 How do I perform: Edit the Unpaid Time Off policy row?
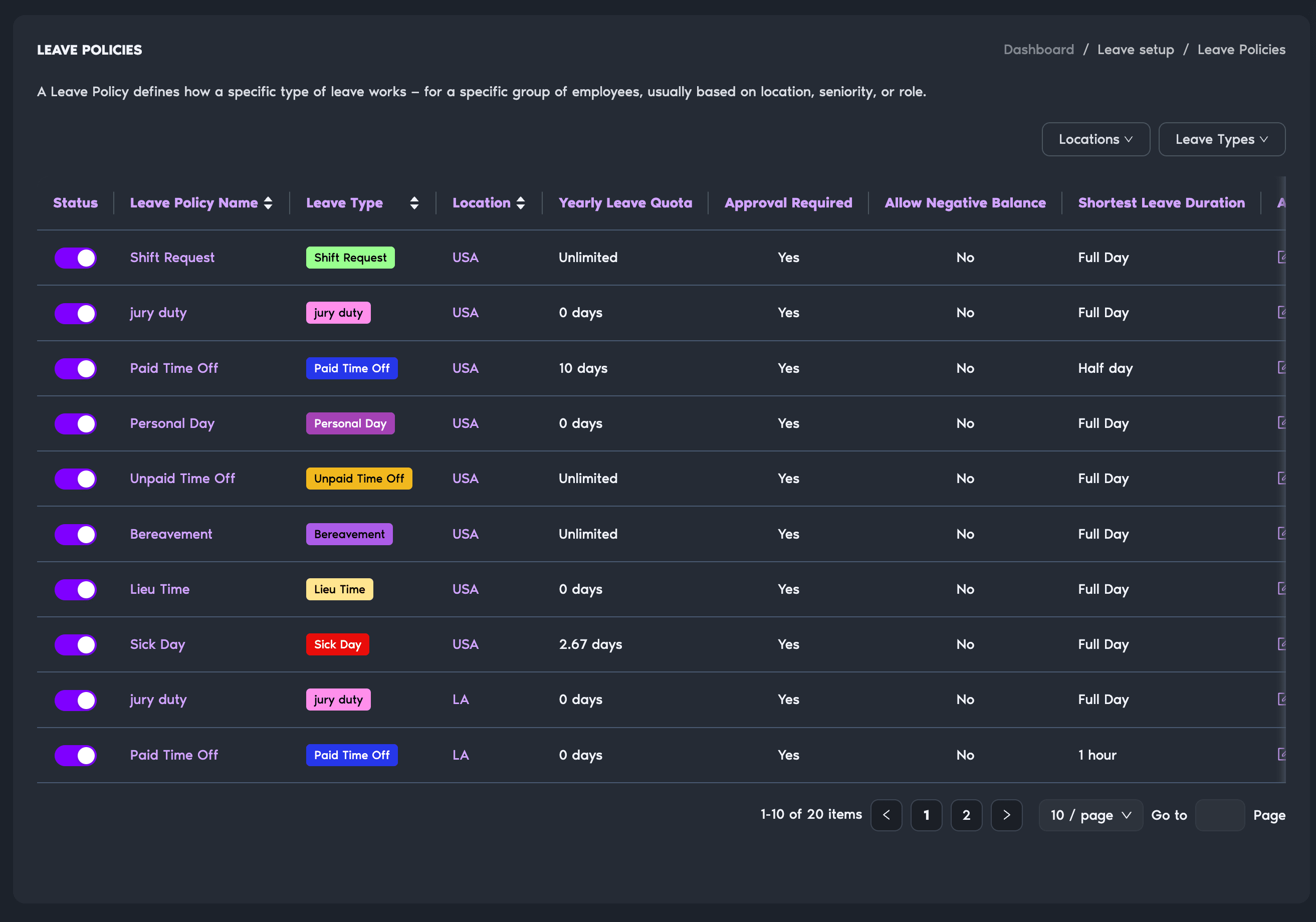coord(1281,478)
